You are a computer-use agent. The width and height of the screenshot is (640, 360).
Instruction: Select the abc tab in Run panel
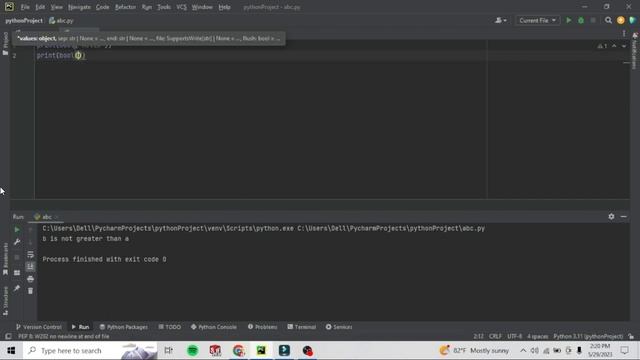46,217
